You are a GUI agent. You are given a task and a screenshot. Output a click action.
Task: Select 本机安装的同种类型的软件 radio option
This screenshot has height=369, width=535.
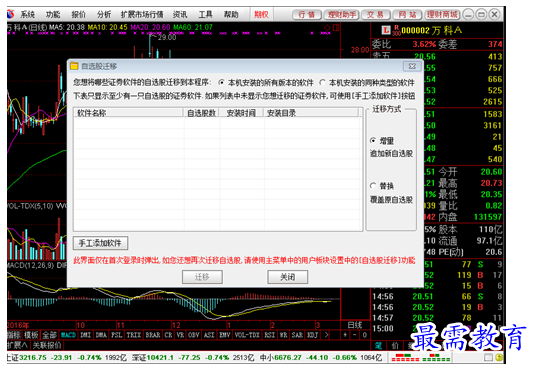367,83
